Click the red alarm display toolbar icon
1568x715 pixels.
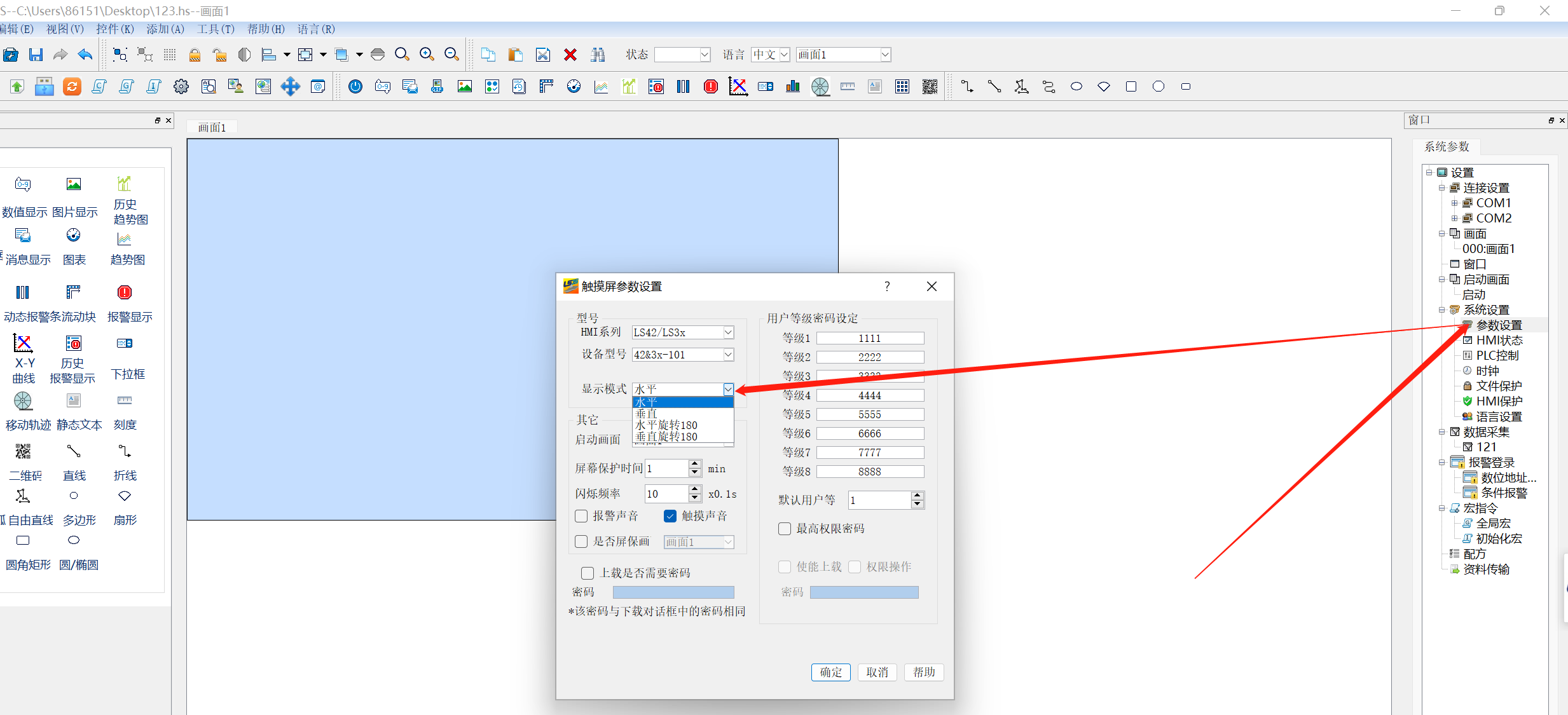pyautogui.click(x=711, y=86)
